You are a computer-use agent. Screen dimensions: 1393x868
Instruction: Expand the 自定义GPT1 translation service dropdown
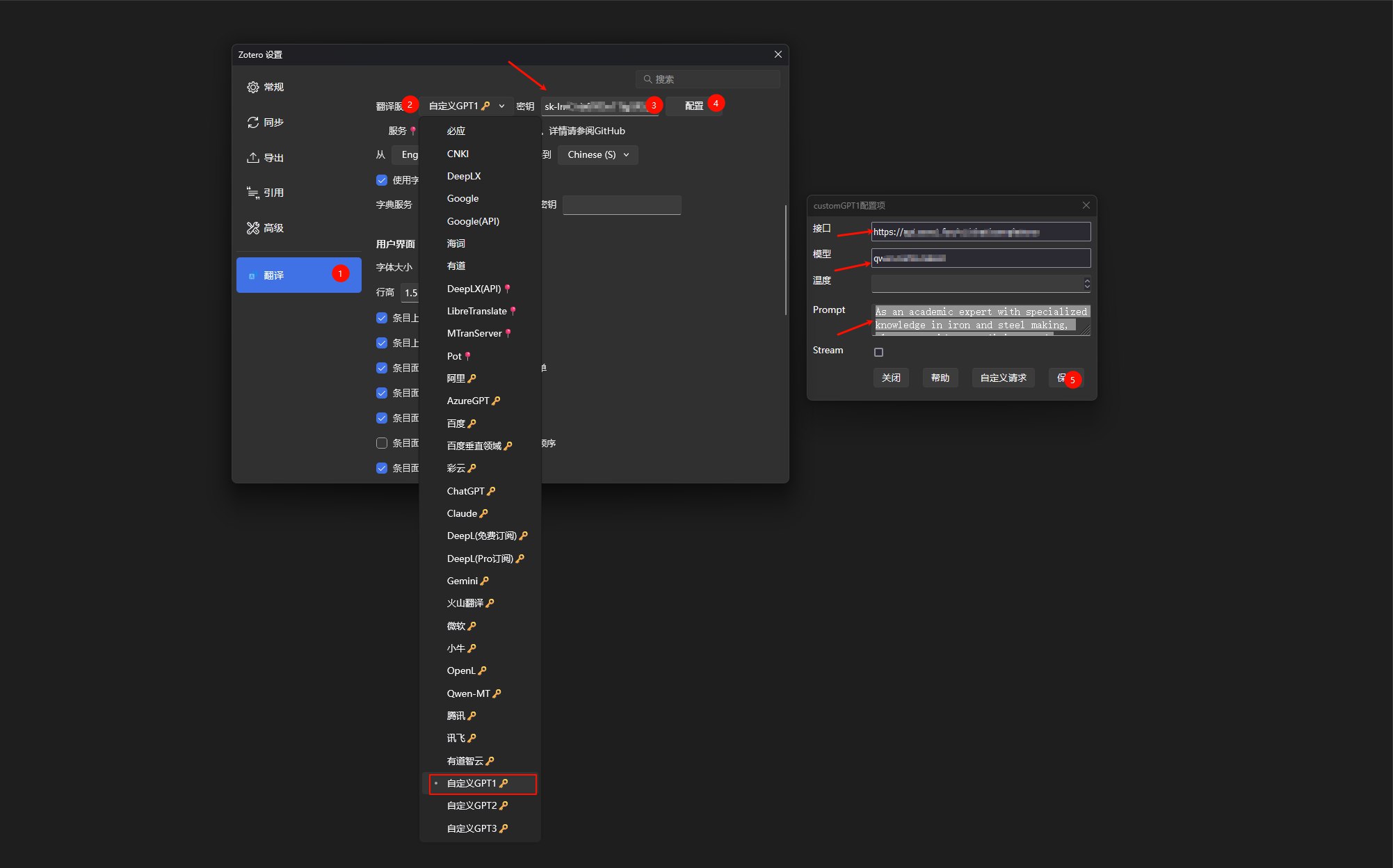[466, 106]
